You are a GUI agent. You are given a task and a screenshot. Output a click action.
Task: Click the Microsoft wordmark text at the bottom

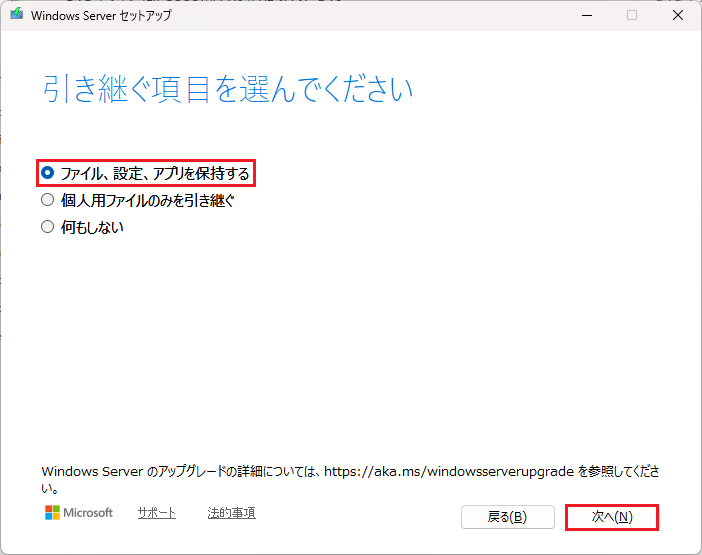point(88,513)
